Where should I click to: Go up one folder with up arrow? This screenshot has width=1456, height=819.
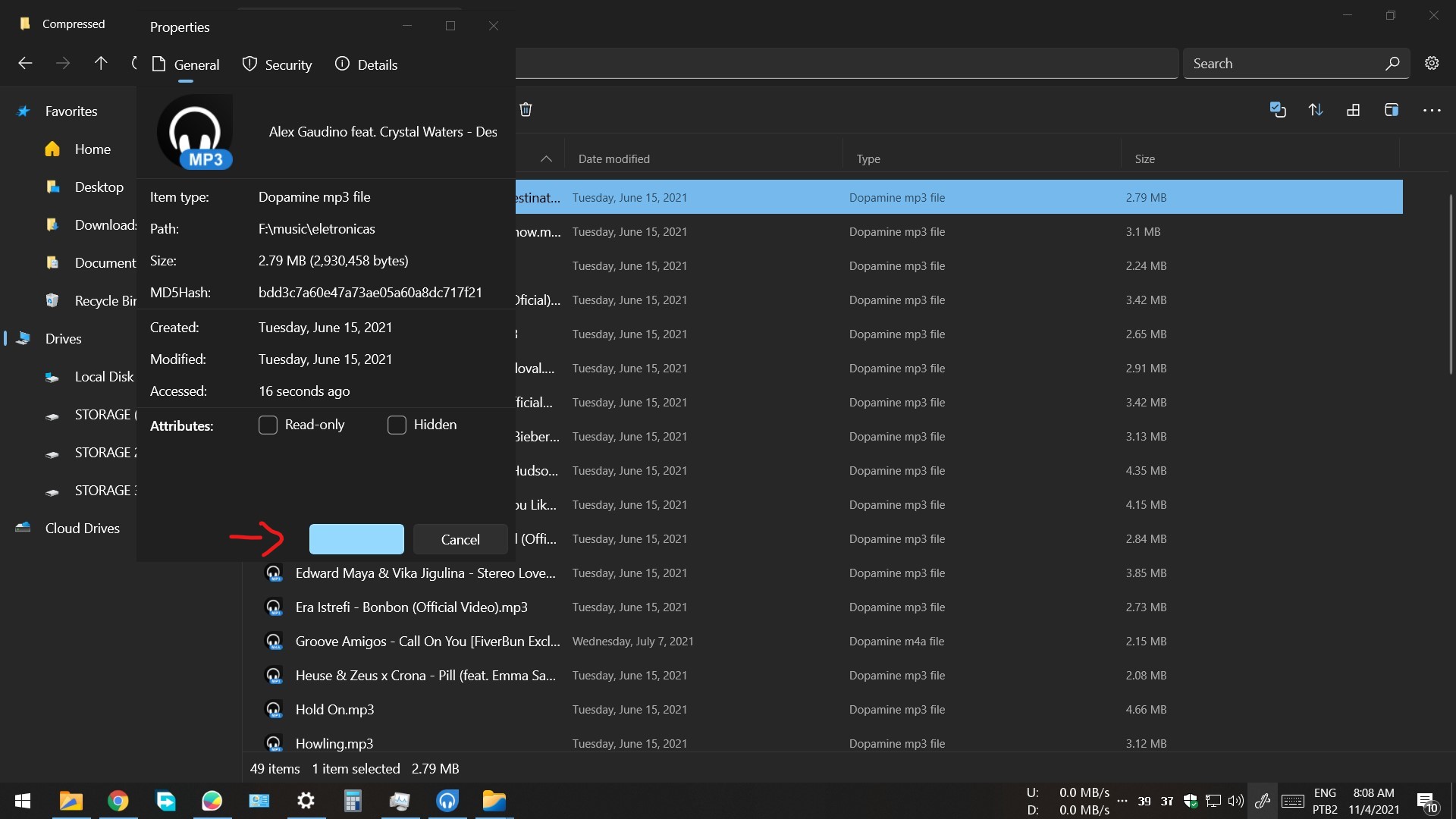(101, 64)
